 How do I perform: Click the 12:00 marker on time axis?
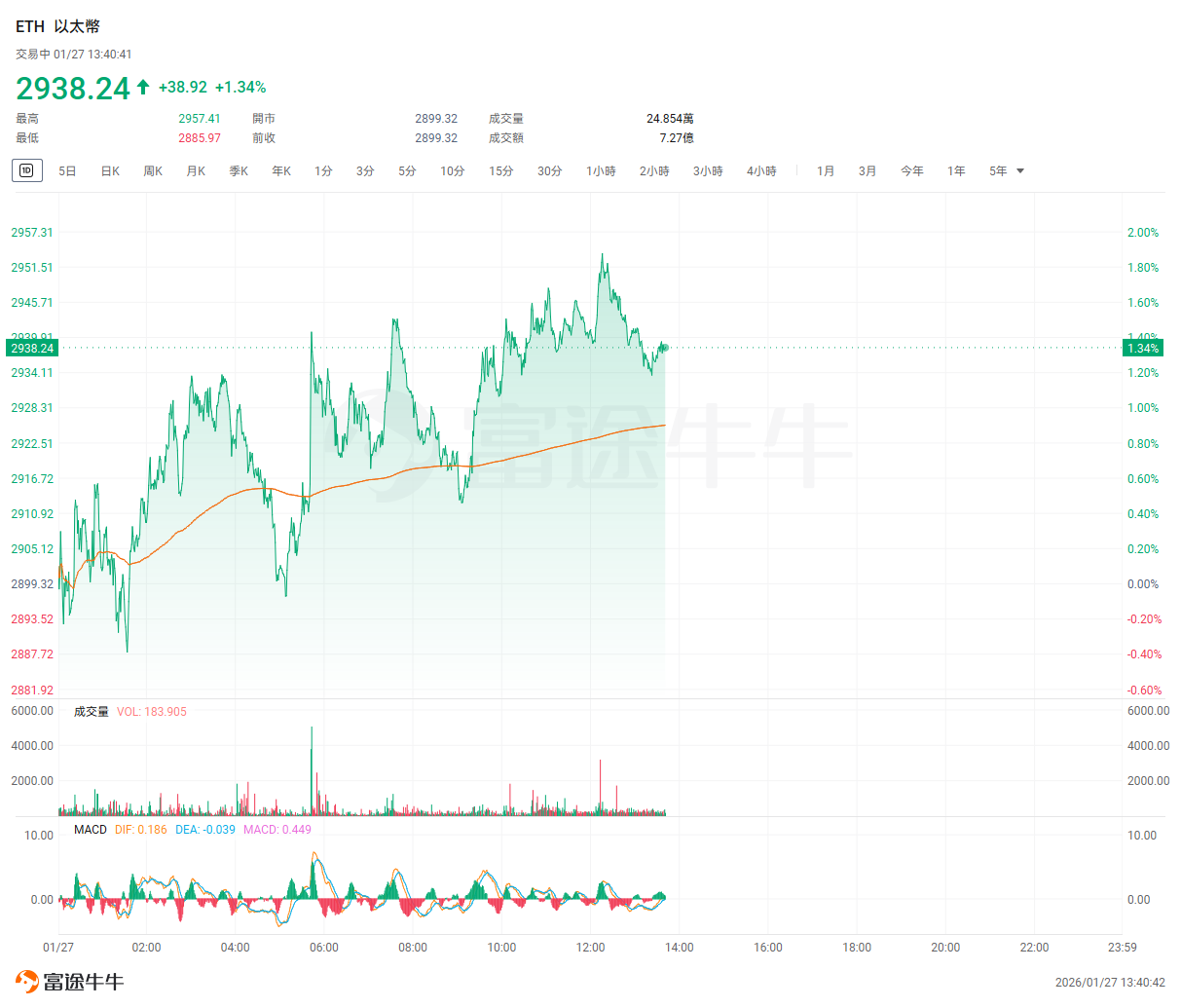(x=590, y=948)
